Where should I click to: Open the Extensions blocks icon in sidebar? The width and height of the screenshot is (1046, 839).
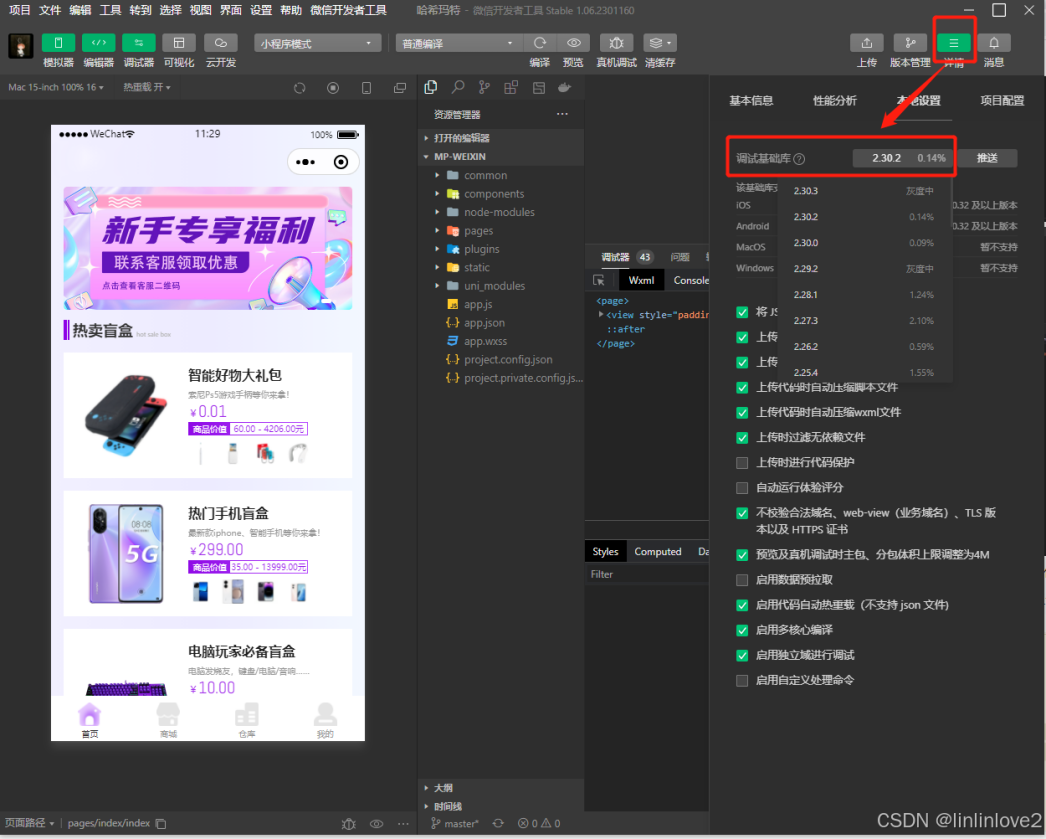click(511, 87)
